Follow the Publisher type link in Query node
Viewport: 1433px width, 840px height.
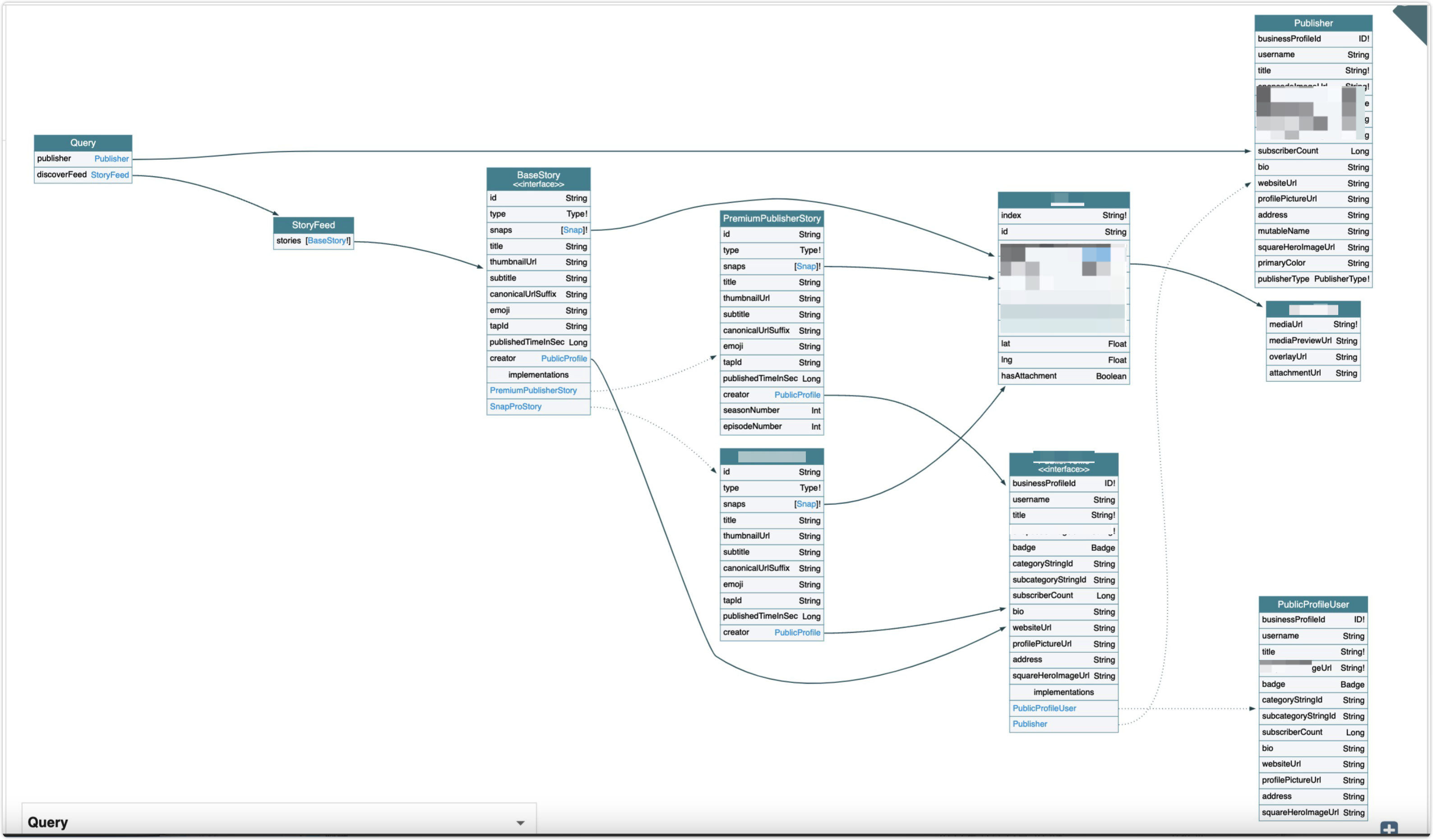point(111,159)
